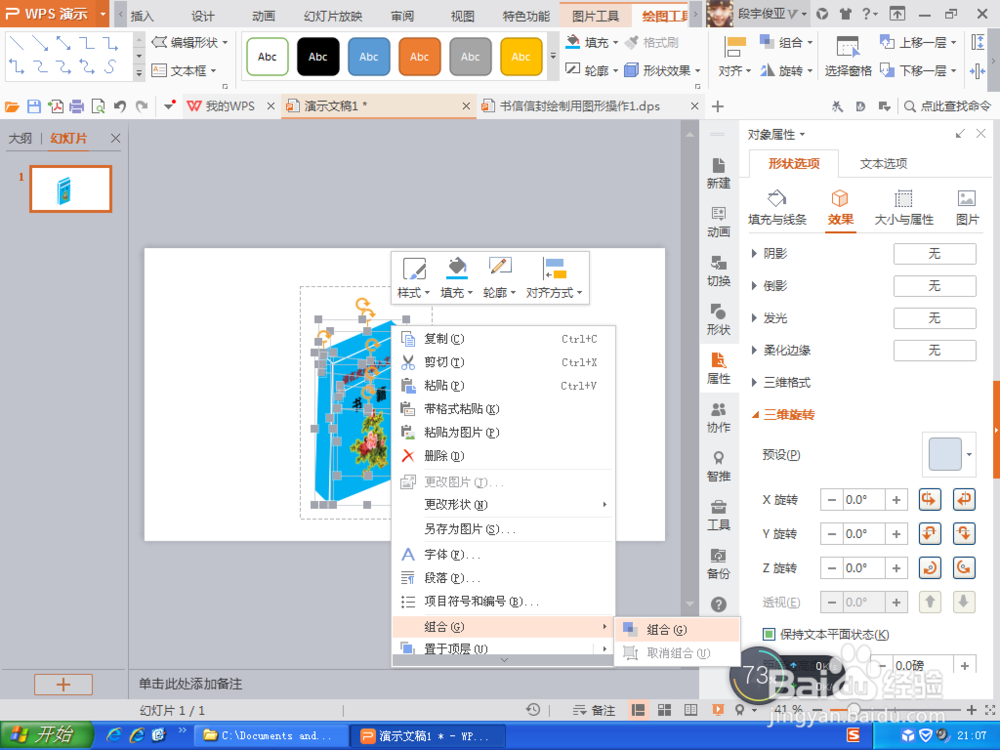Image resolution: width=1000 pixels, height=750 pixels.
Task: Click the 编辑形状 edit shape tool
Action: click(189, 43)
